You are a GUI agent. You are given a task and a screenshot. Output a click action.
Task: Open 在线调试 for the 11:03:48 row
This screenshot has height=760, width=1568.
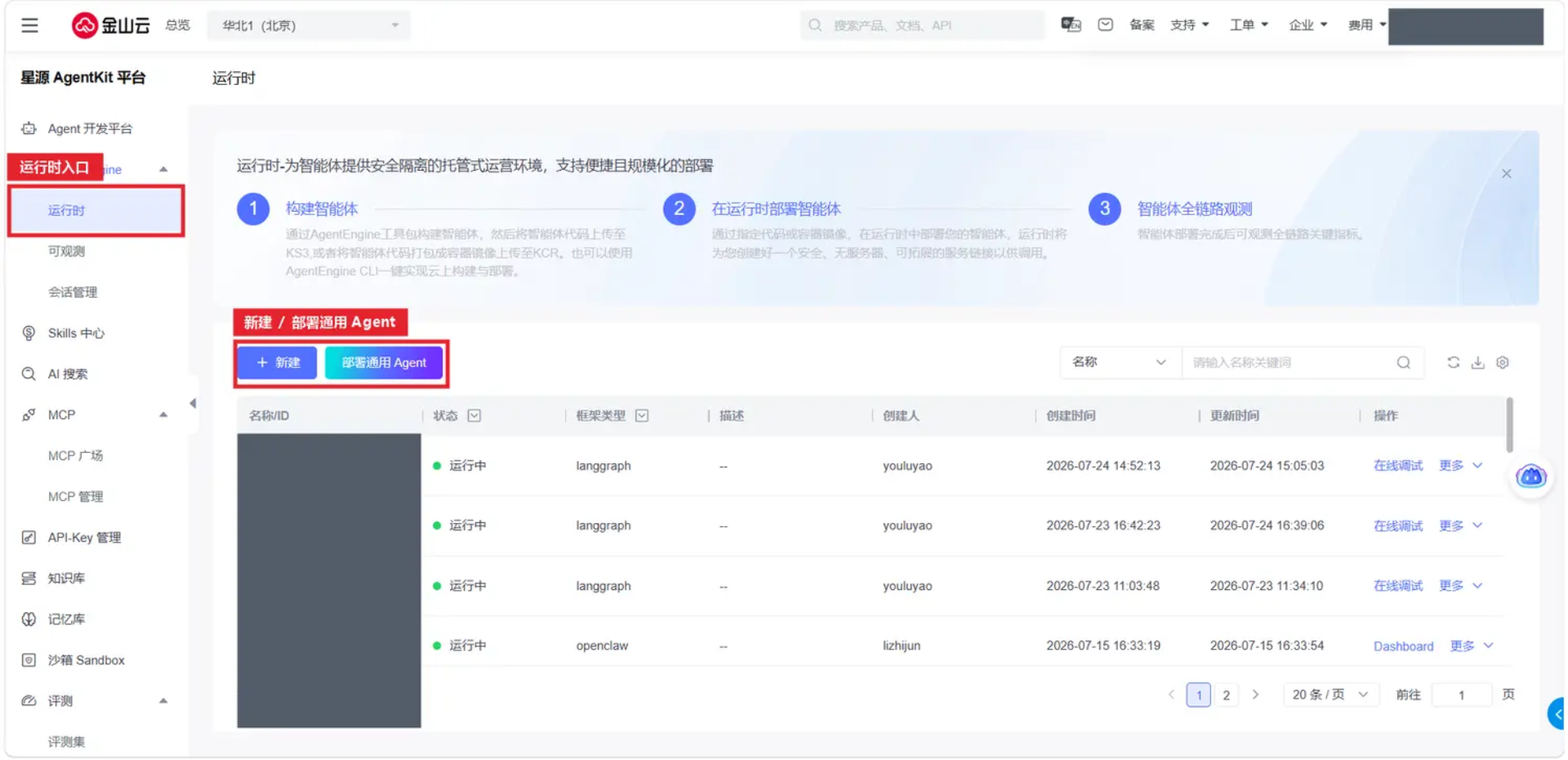point(1397,585)
